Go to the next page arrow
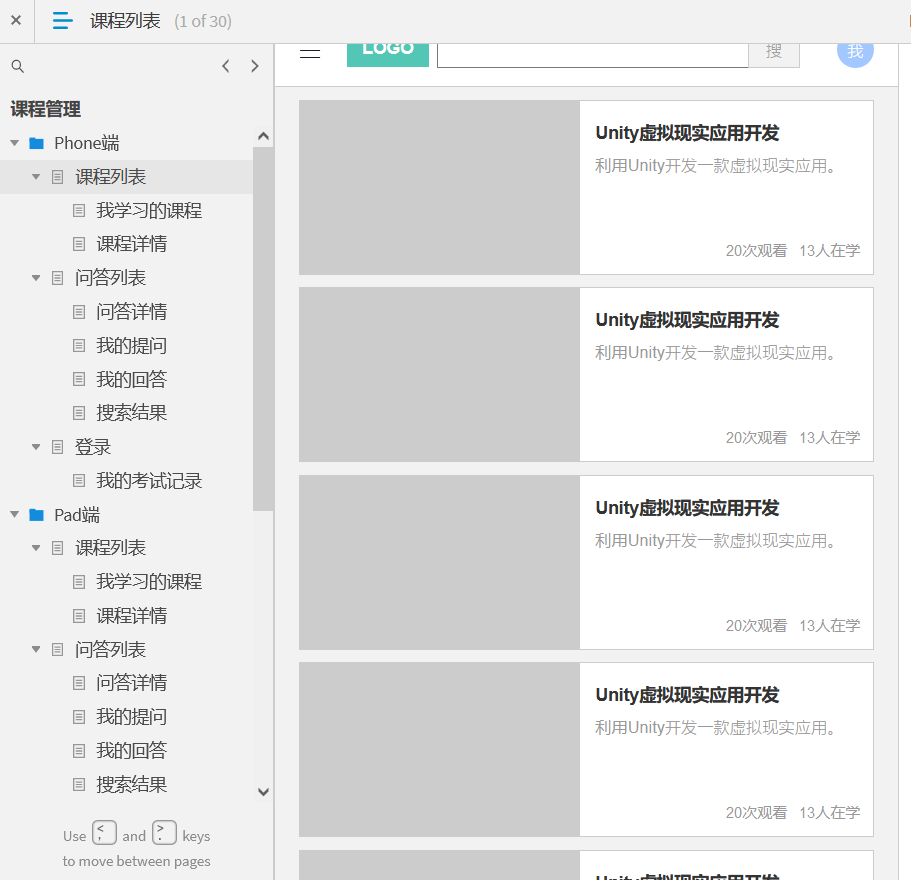Image resolution: width=911 pixels, height=880 pixels. click(254, 66)
